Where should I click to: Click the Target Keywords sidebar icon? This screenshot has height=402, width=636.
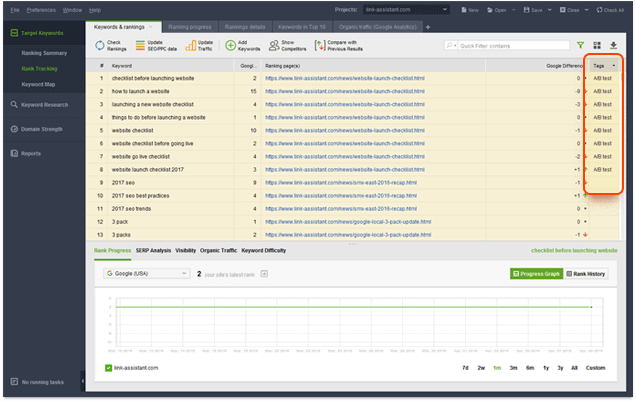coord(14,33)
